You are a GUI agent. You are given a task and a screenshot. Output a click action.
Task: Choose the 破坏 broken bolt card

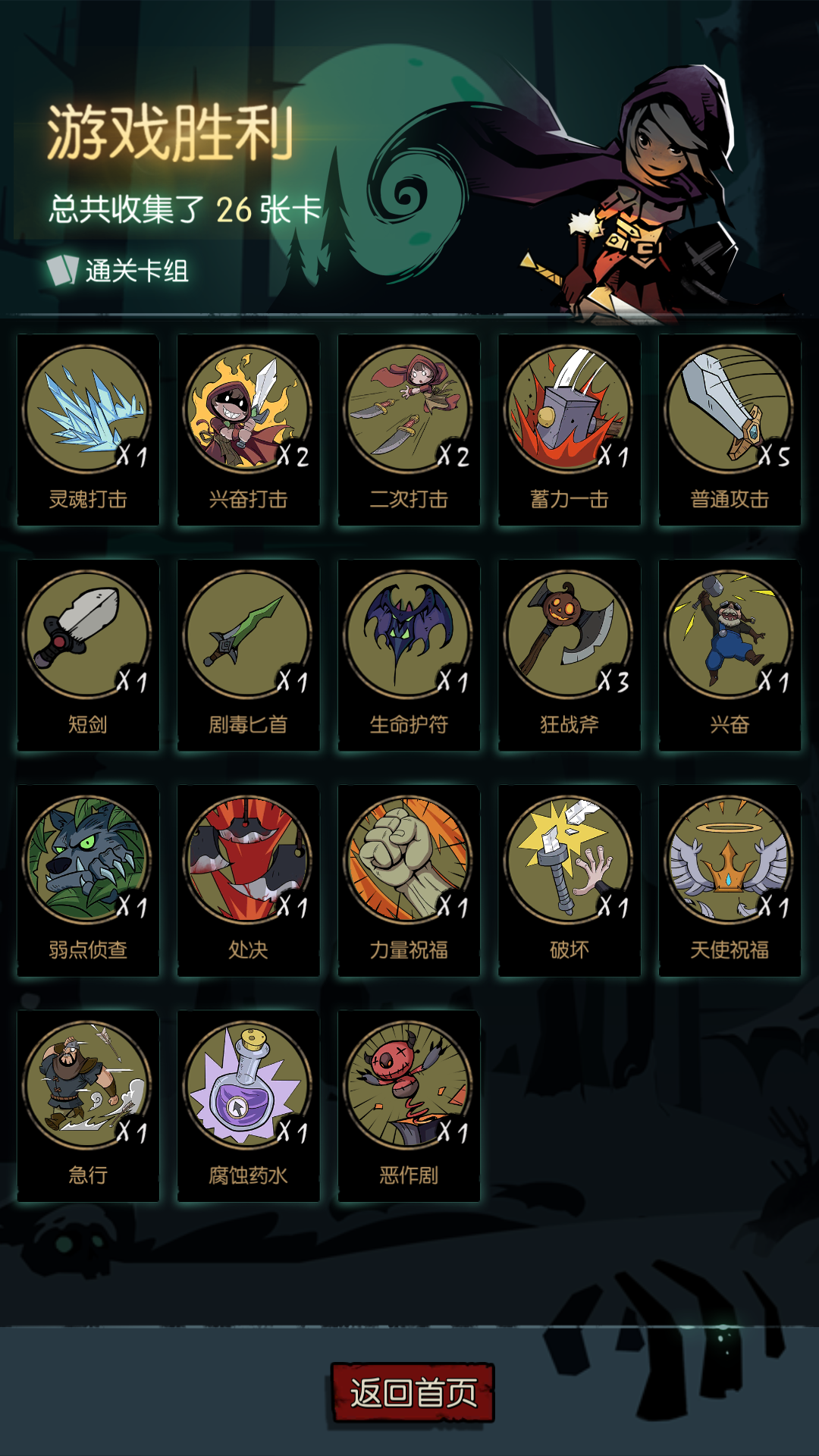[570, 880]
